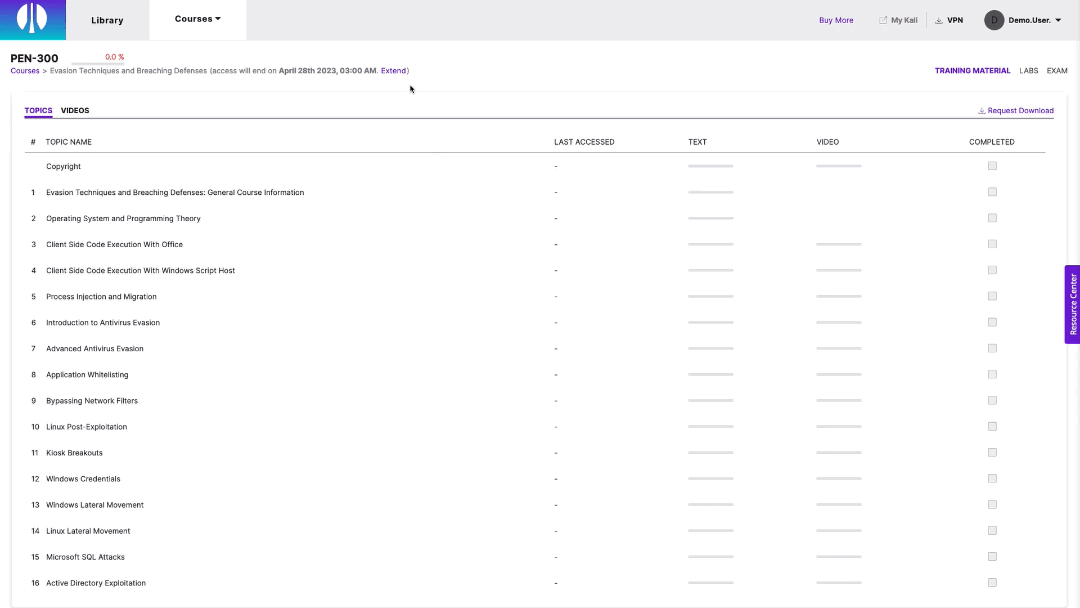Screen dimensions: 1080x608
Task: Click the My Kali external link icon
Action: click(x=884, y=19)
